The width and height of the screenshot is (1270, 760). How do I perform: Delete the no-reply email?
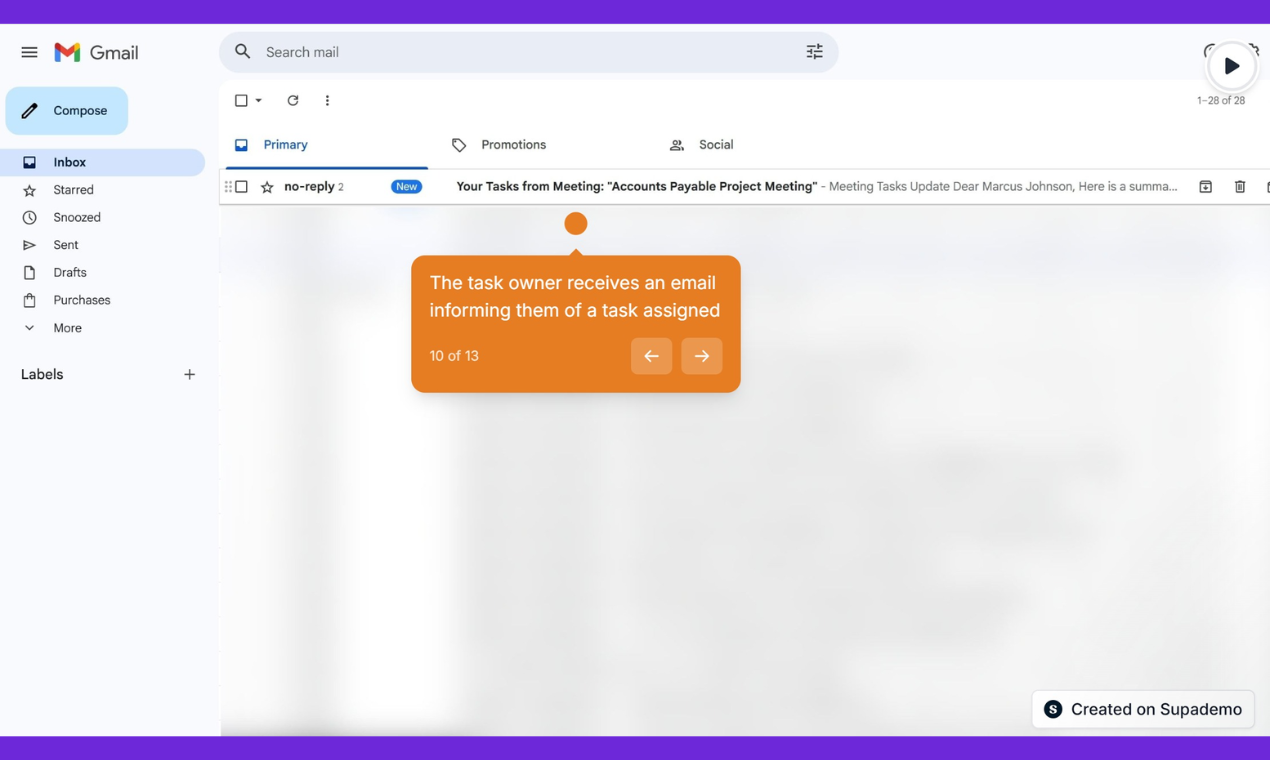point(1240,186)
